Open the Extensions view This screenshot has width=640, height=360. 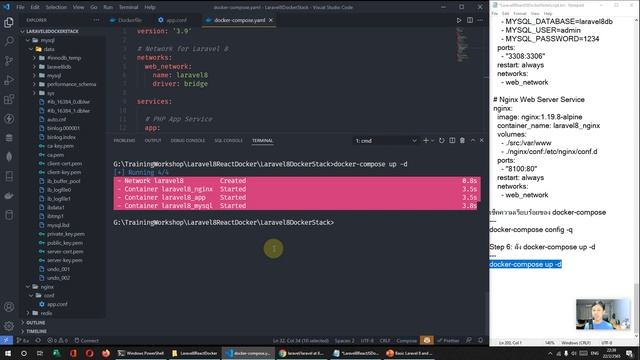point(9,99)
